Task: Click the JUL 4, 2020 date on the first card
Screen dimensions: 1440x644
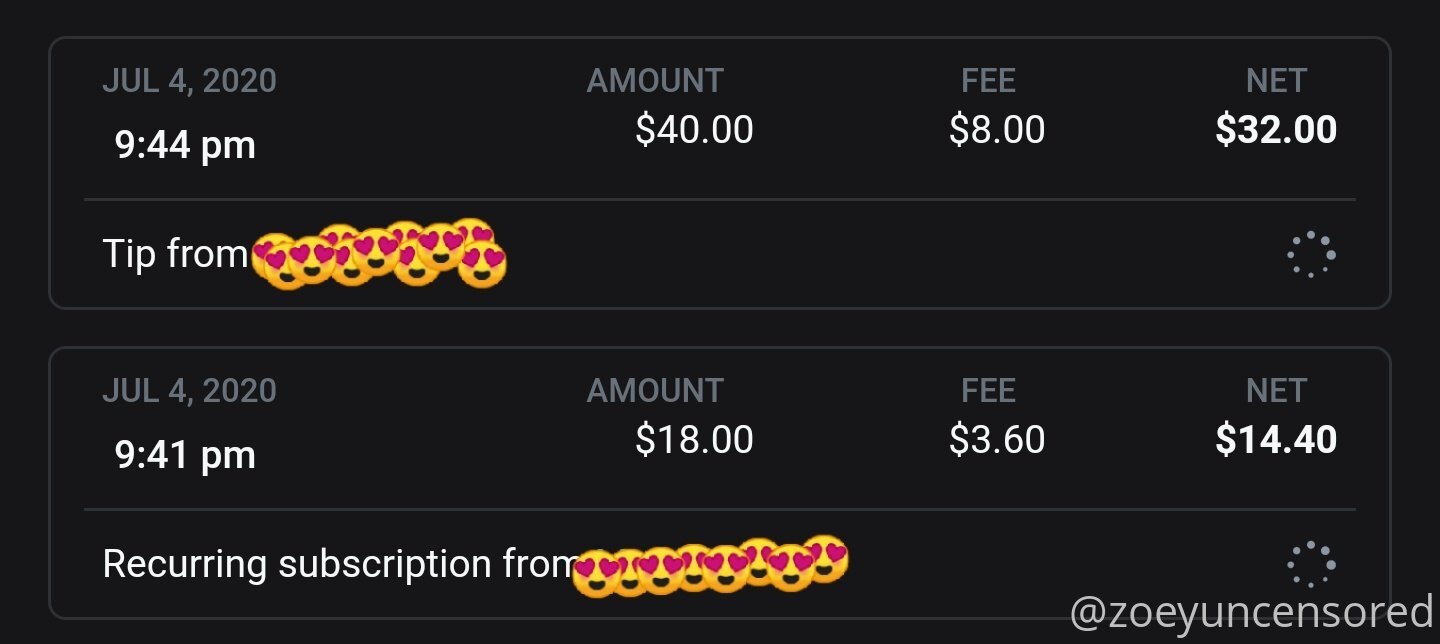Action: click(189, 81)
